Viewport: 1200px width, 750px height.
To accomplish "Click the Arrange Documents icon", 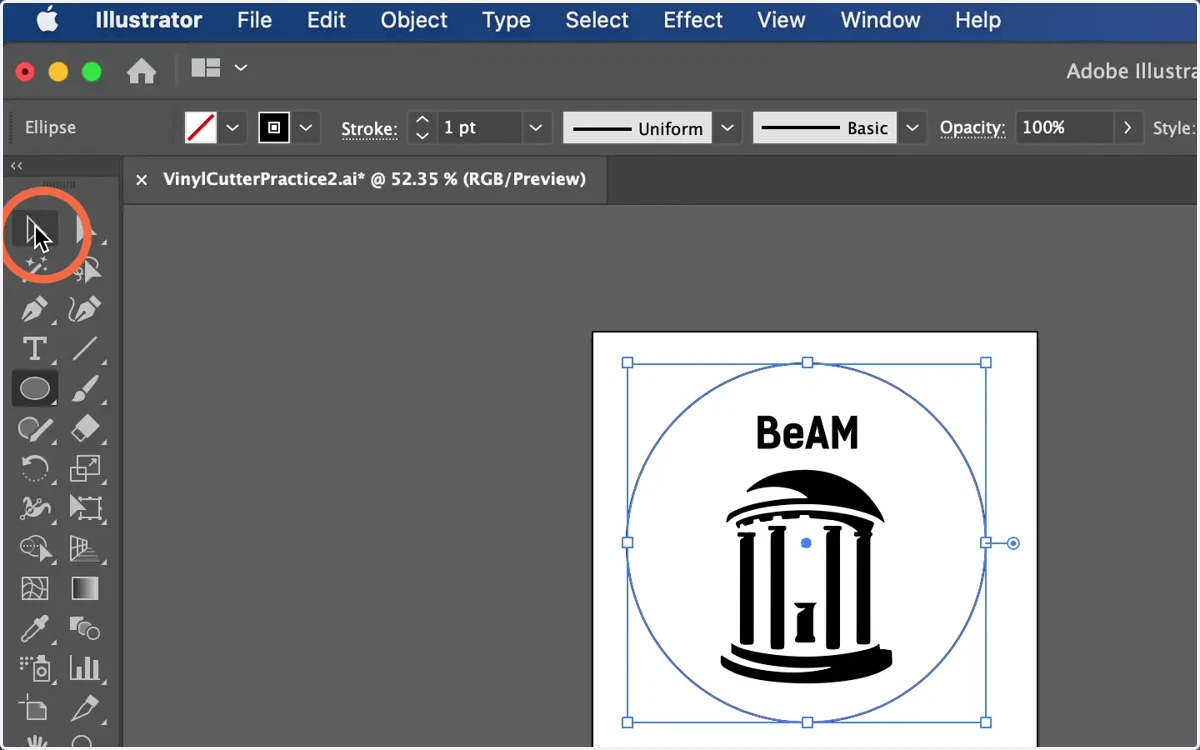I will pyautogui.click(x=206, y=68).
